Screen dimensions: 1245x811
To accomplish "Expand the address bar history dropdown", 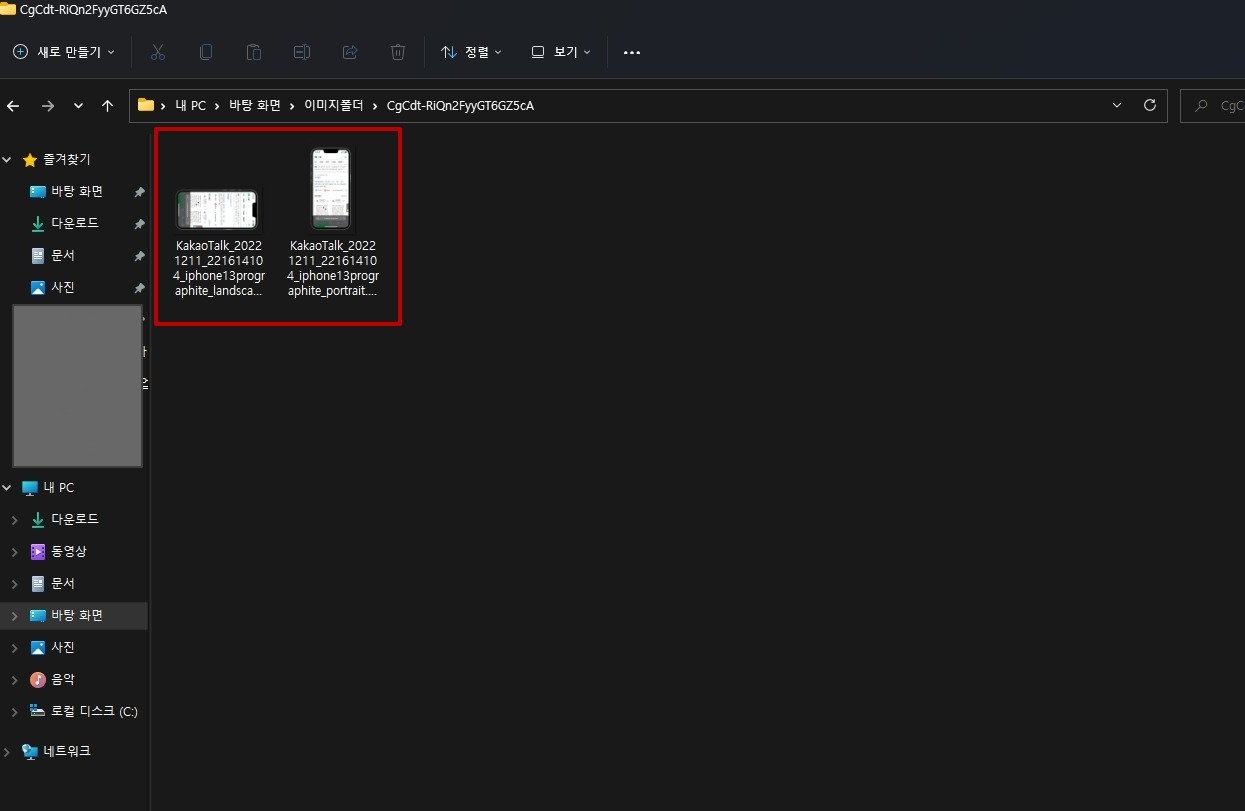I will 1117,105.
